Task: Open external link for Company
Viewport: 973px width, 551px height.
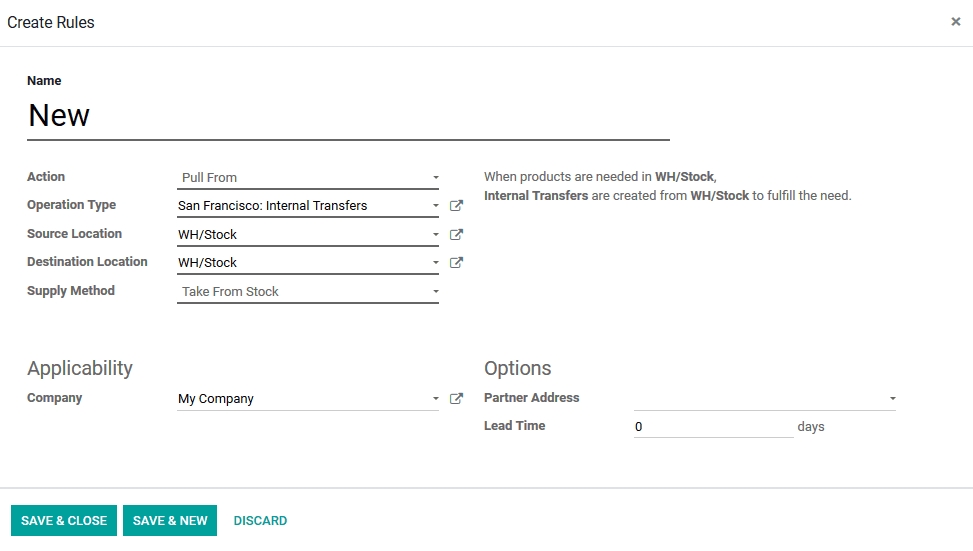Action: pos(456,399)
